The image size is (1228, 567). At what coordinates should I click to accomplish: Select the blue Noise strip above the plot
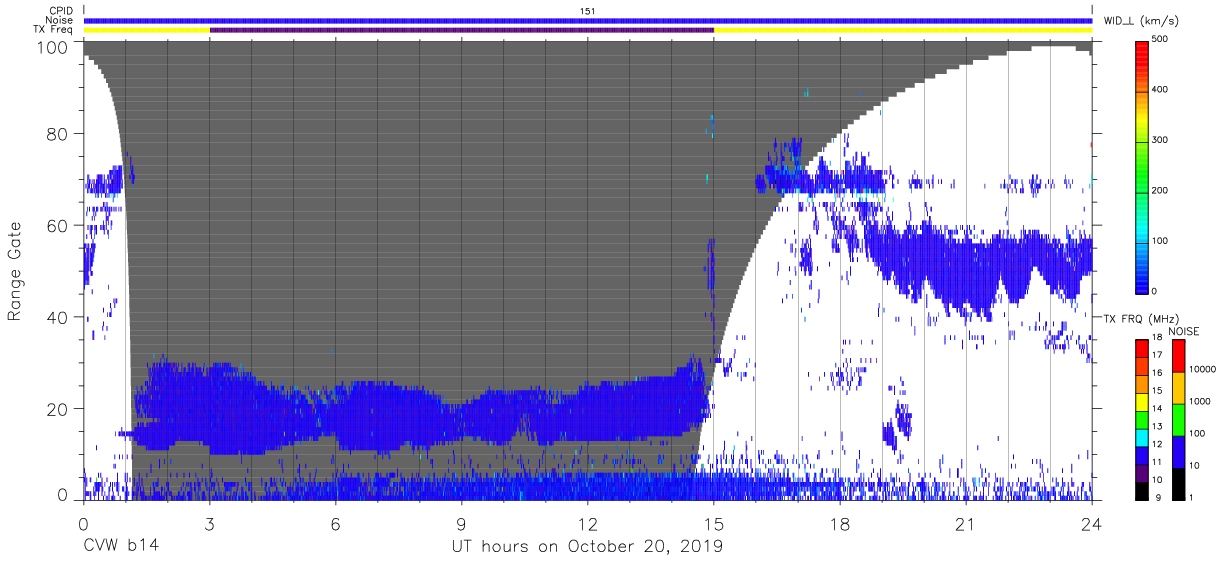pos(588,20)
